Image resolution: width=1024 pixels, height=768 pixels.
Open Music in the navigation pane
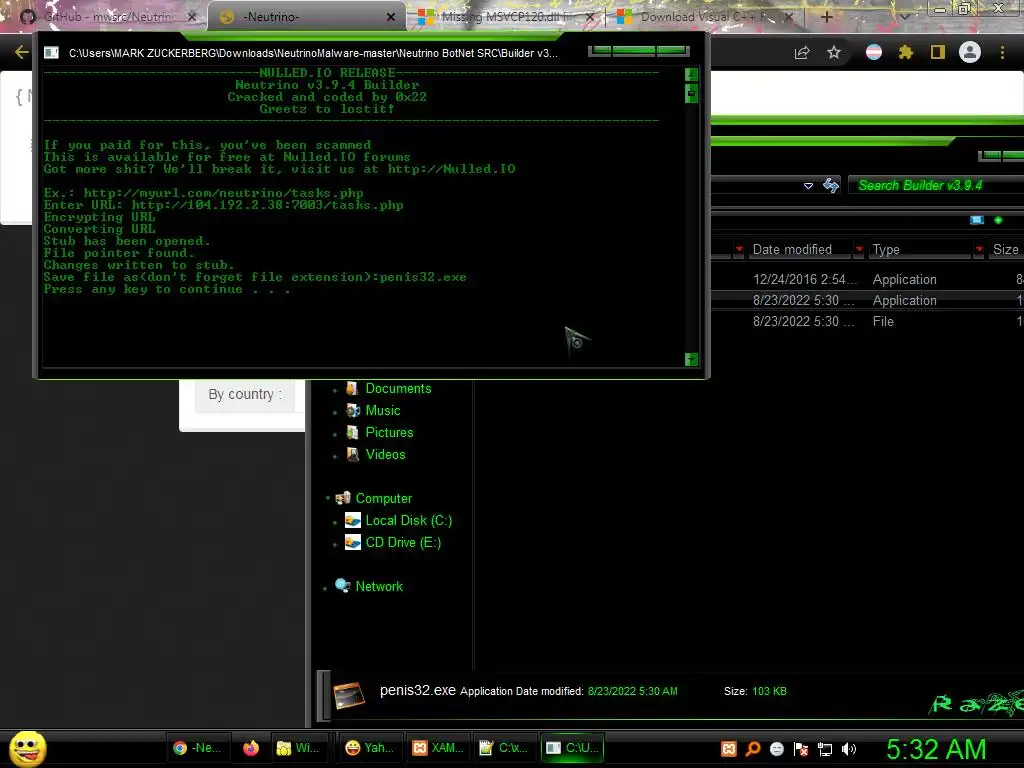click(383, 411)
